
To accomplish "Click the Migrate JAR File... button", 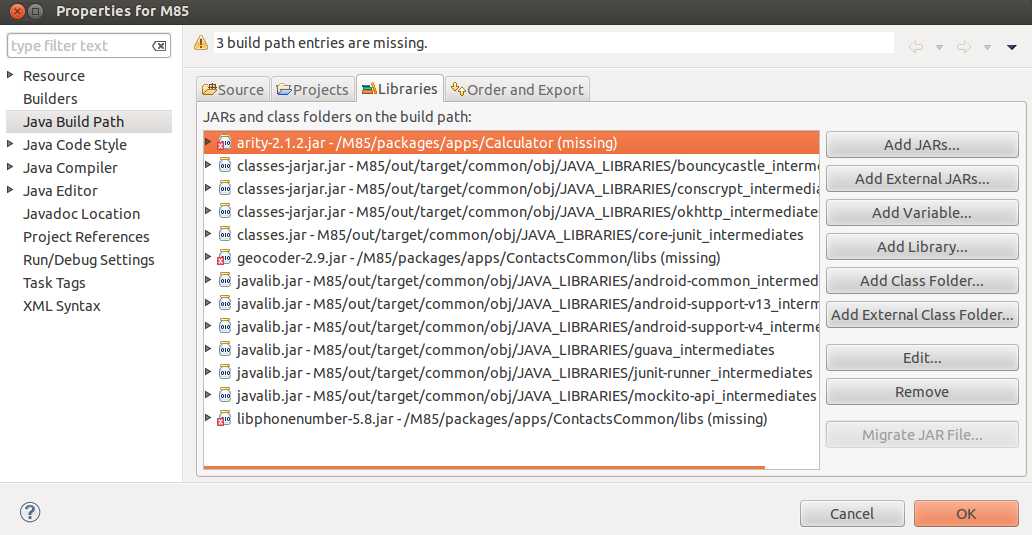I will tap(922, 435).
